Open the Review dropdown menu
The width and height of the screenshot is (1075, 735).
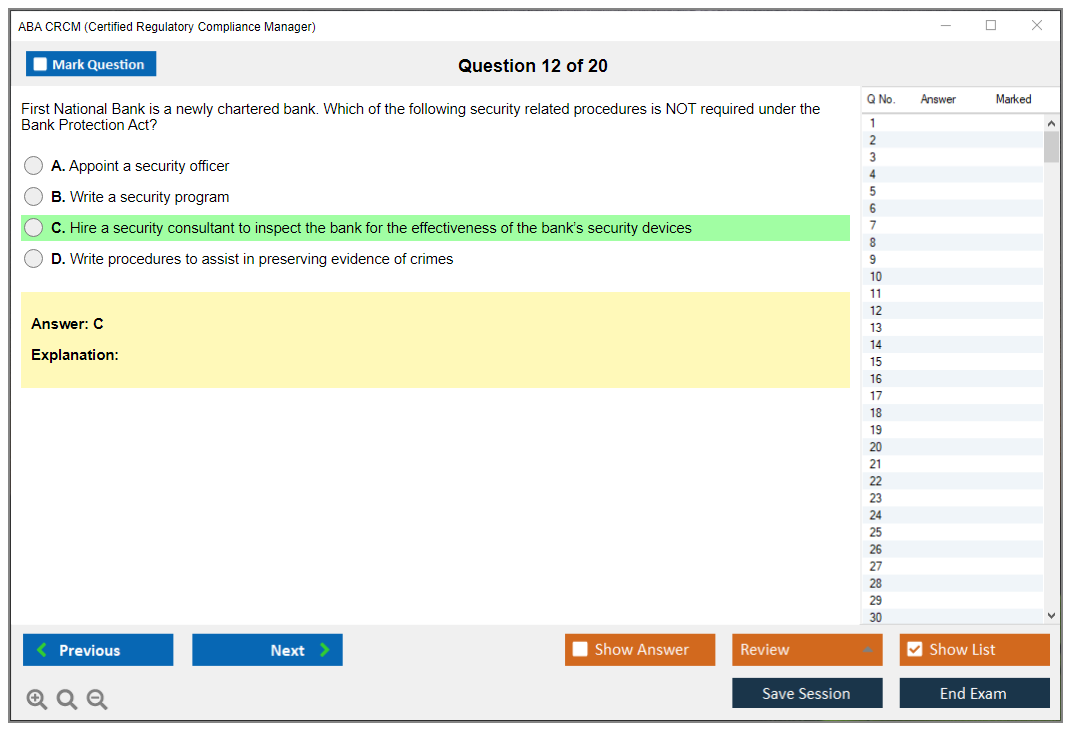pos(807,650)
